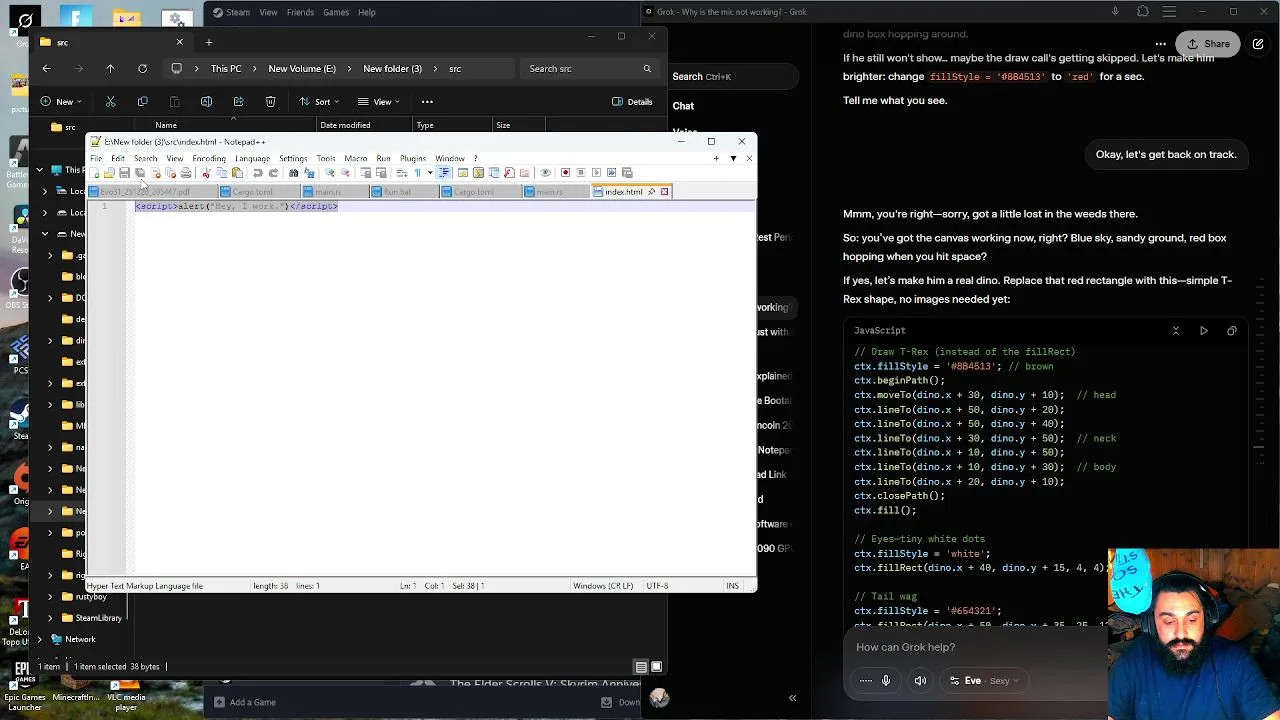Screen dimensions: 1280x720
Task: Click the How can Grok help input field
Action: 975,647
